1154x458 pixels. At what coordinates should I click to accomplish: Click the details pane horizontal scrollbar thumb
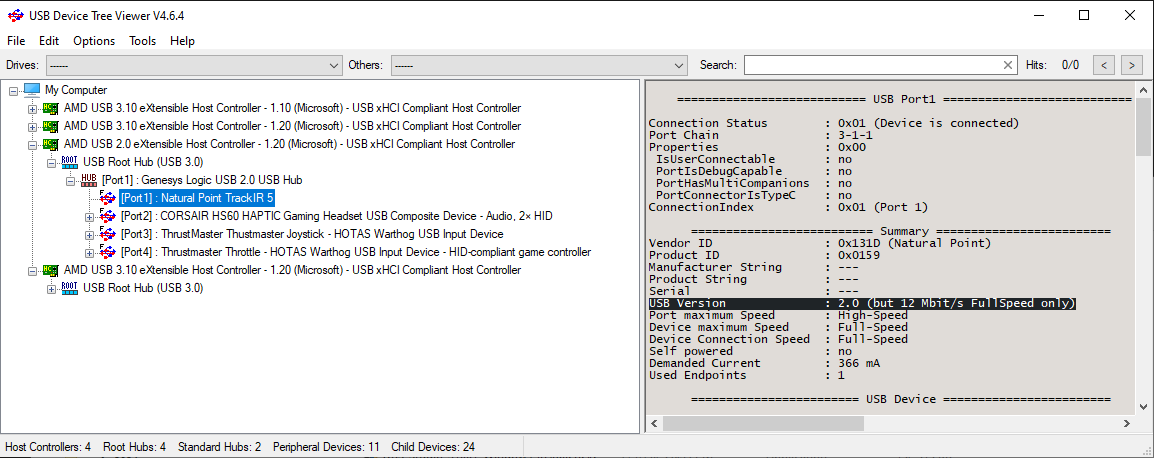(763, 423)
